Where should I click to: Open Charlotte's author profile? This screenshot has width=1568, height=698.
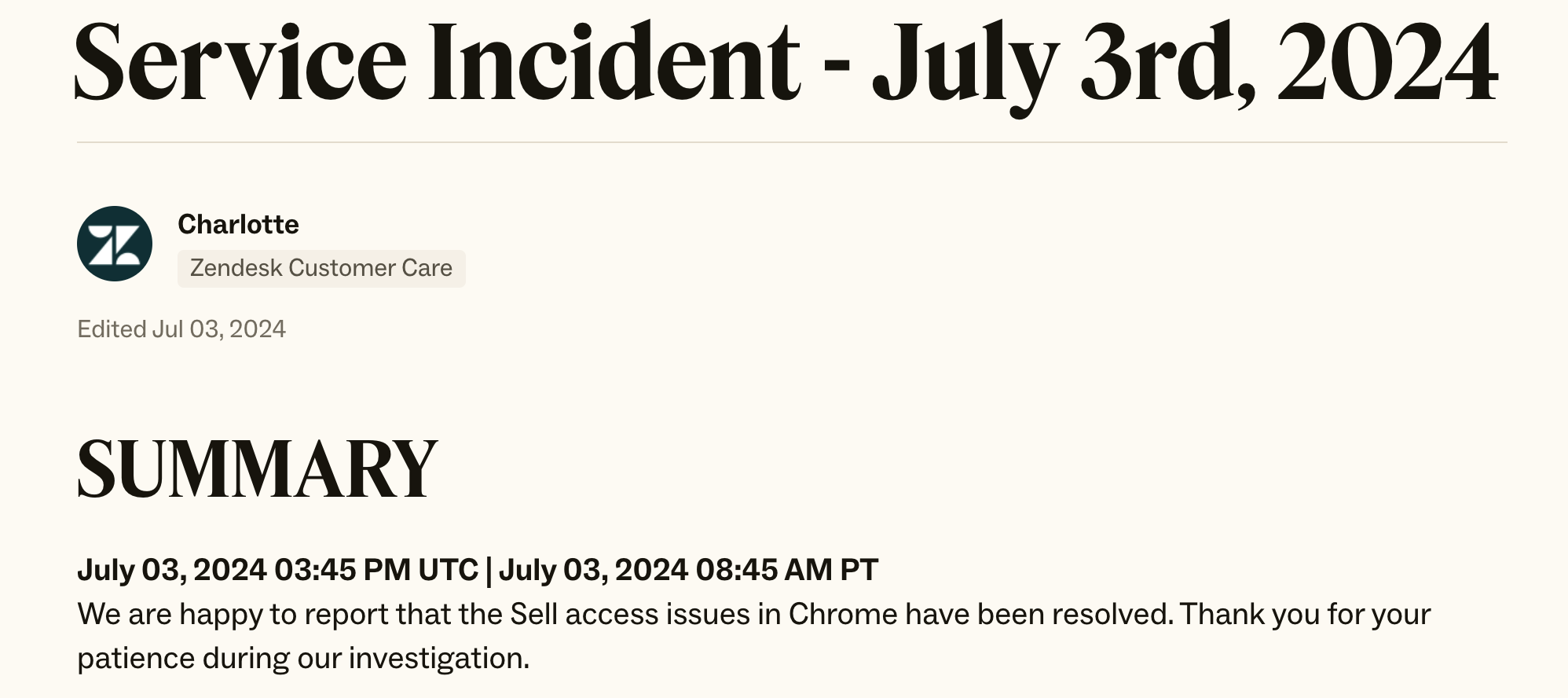tap(238, 225)
